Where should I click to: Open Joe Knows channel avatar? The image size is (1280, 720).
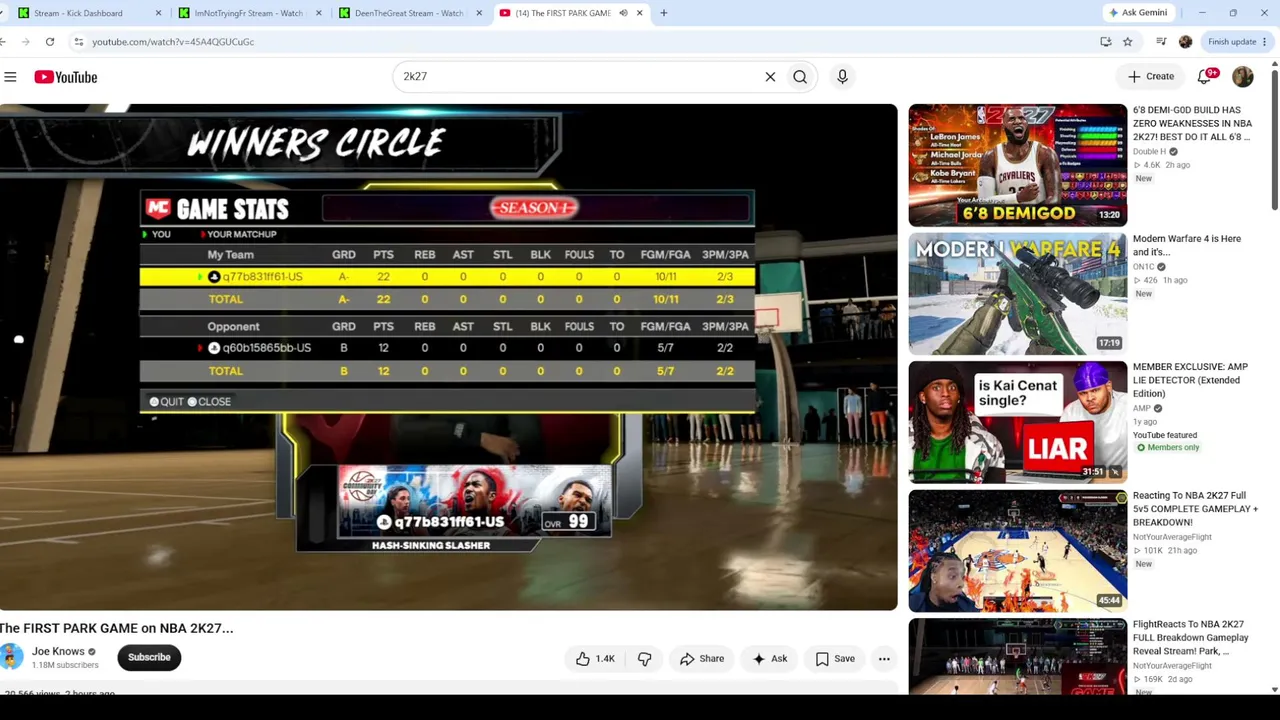(11, 657)
